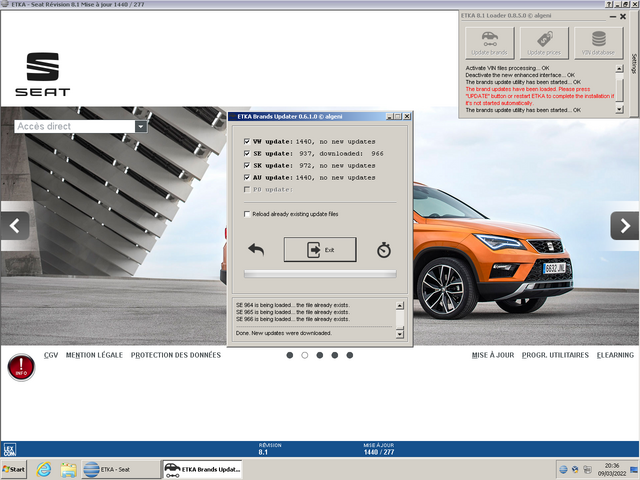Go to next slide with right arrow
The image size is (640, 480).
pyautogui.click(x=624, y=226)
